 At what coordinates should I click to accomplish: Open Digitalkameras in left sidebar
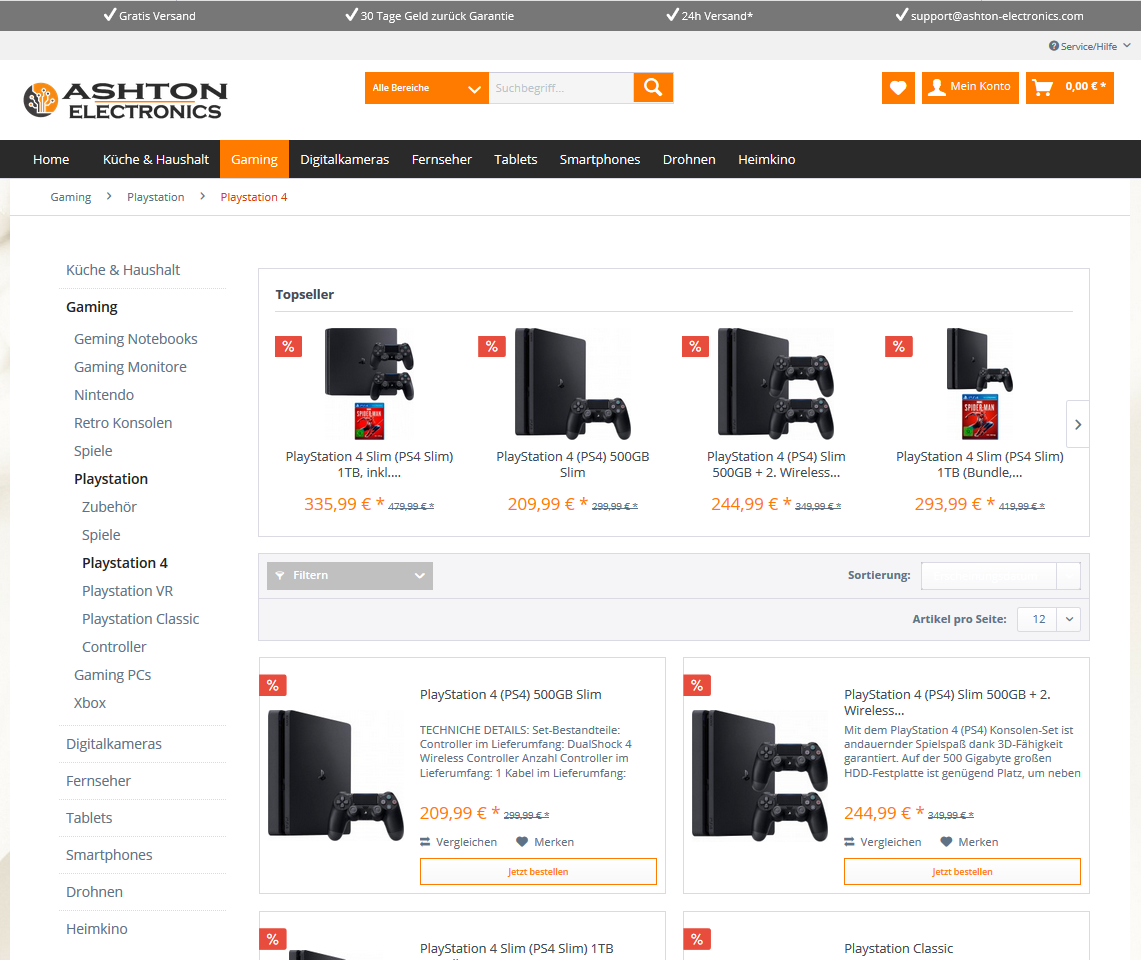[114, 744]
